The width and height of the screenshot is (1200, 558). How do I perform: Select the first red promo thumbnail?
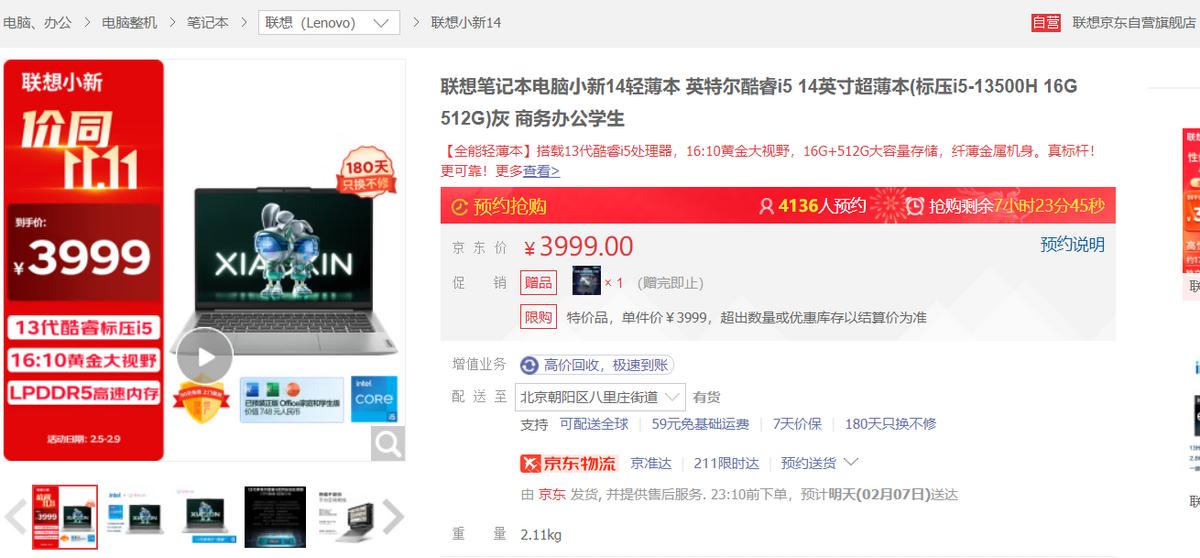65,517
